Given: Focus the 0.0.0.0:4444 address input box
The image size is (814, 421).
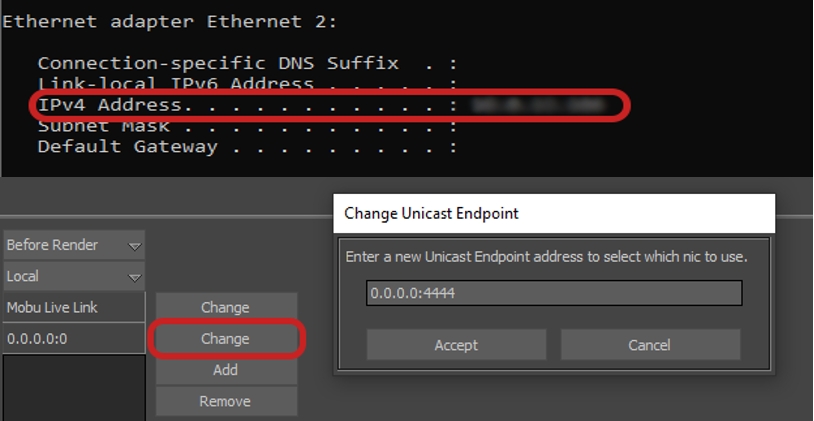Looking at the screenshot, I should (554, 293).
